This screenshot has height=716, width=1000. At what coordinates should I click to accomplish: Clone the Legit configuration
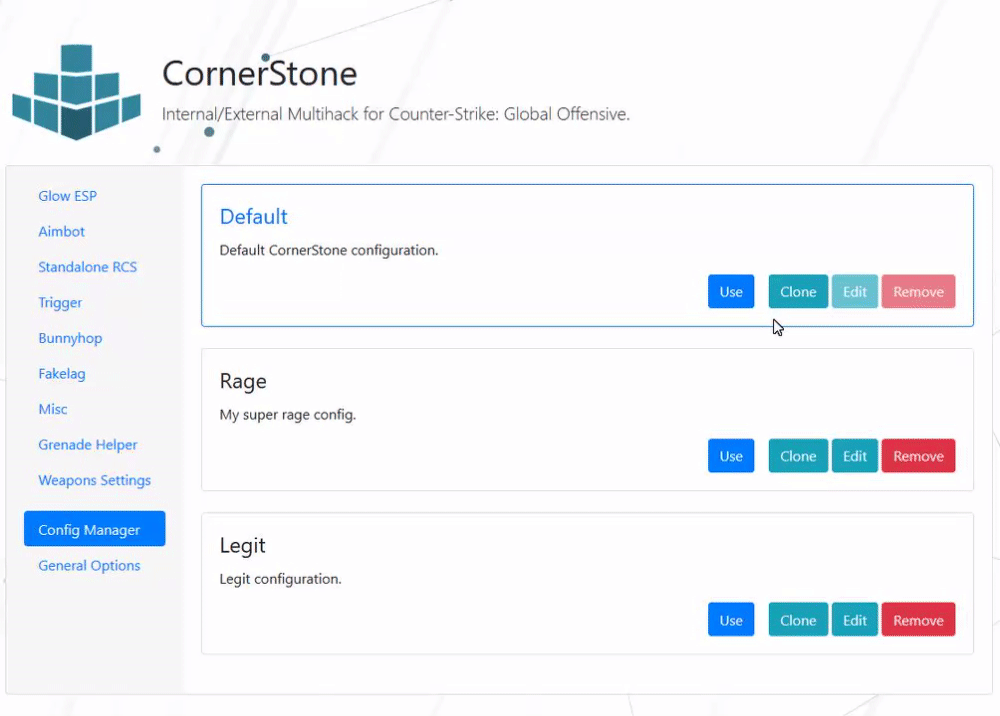[798, 620]
